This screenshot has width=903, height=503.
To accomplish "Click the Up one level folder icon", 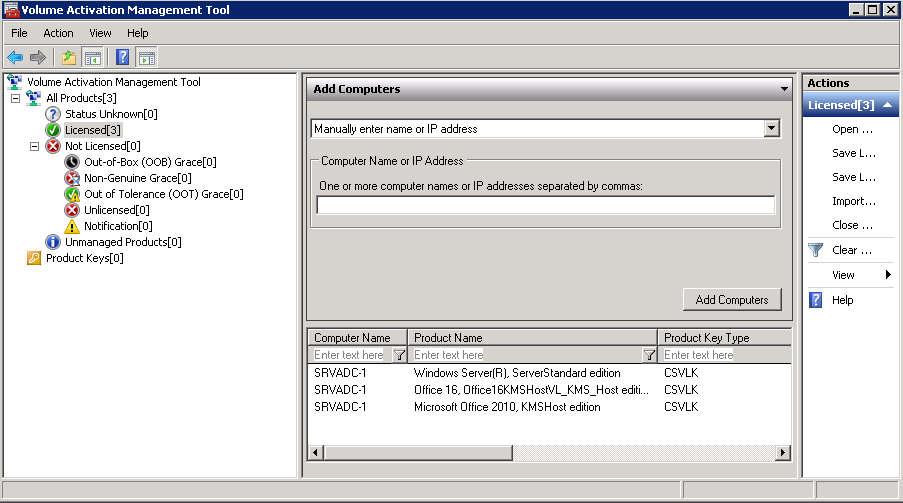I will [69, 58].
